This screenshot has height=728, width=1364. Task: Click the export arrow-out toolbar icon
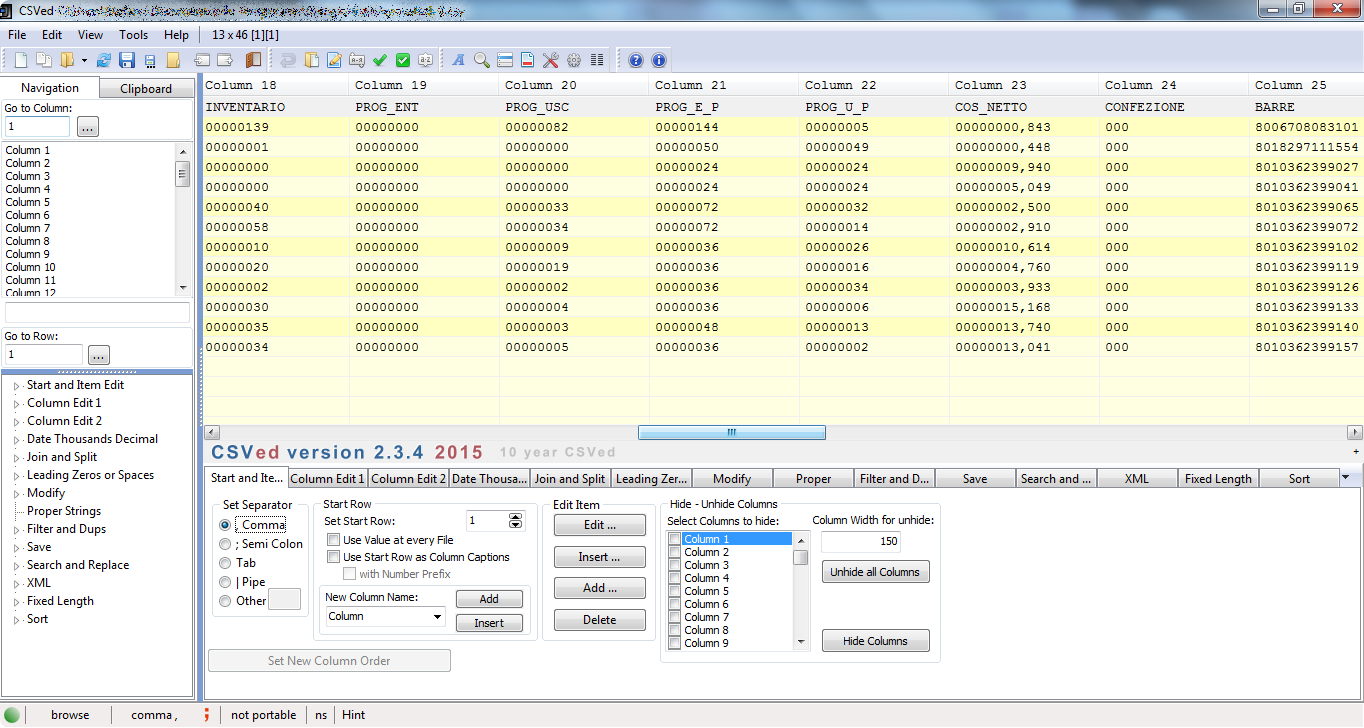pos(225,60)
